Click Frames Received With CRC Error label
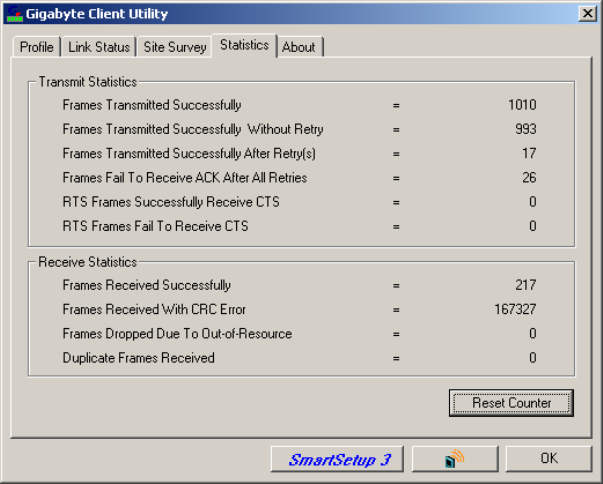Image resolution: width=603 pixels, height=484 pixels. click(154, 309)
